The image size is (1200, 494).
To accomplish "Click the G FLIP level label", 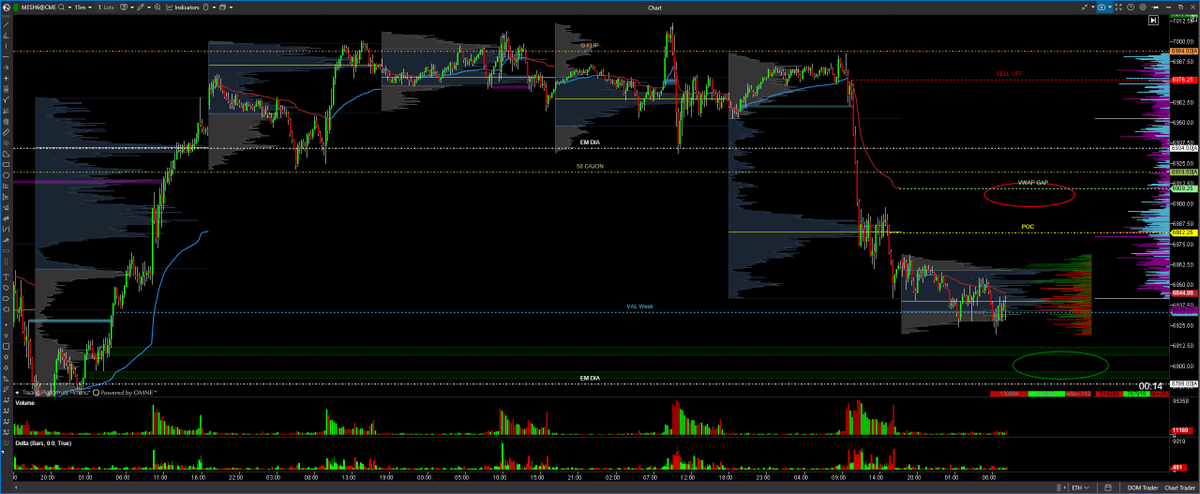I will point(591,46).
